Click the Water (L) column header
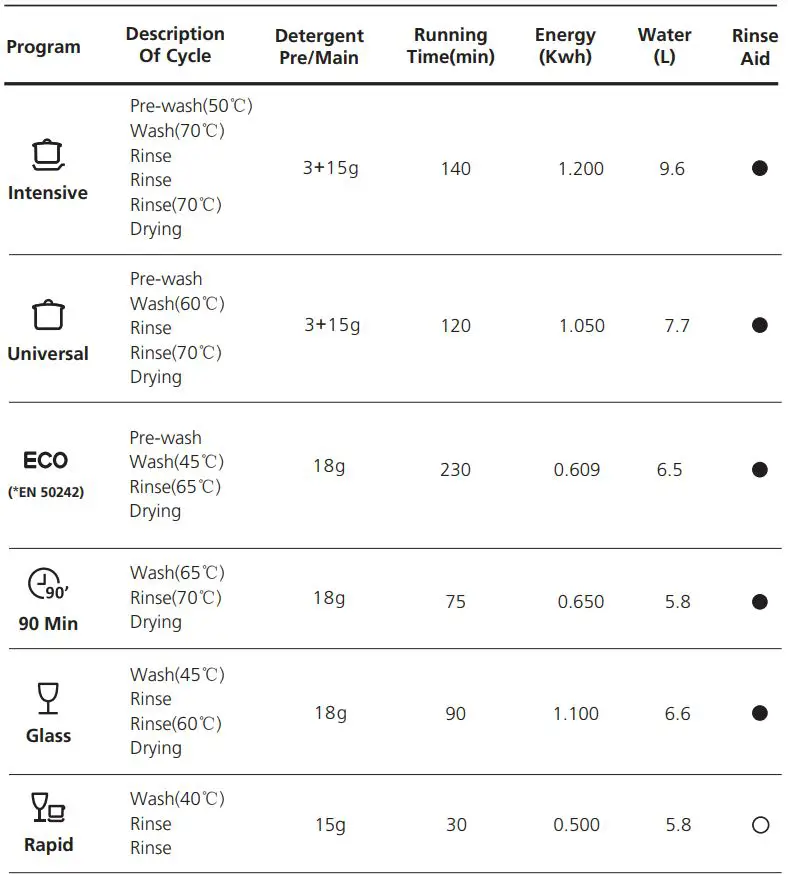Viewport: 788px width, 874px height. 664,47
